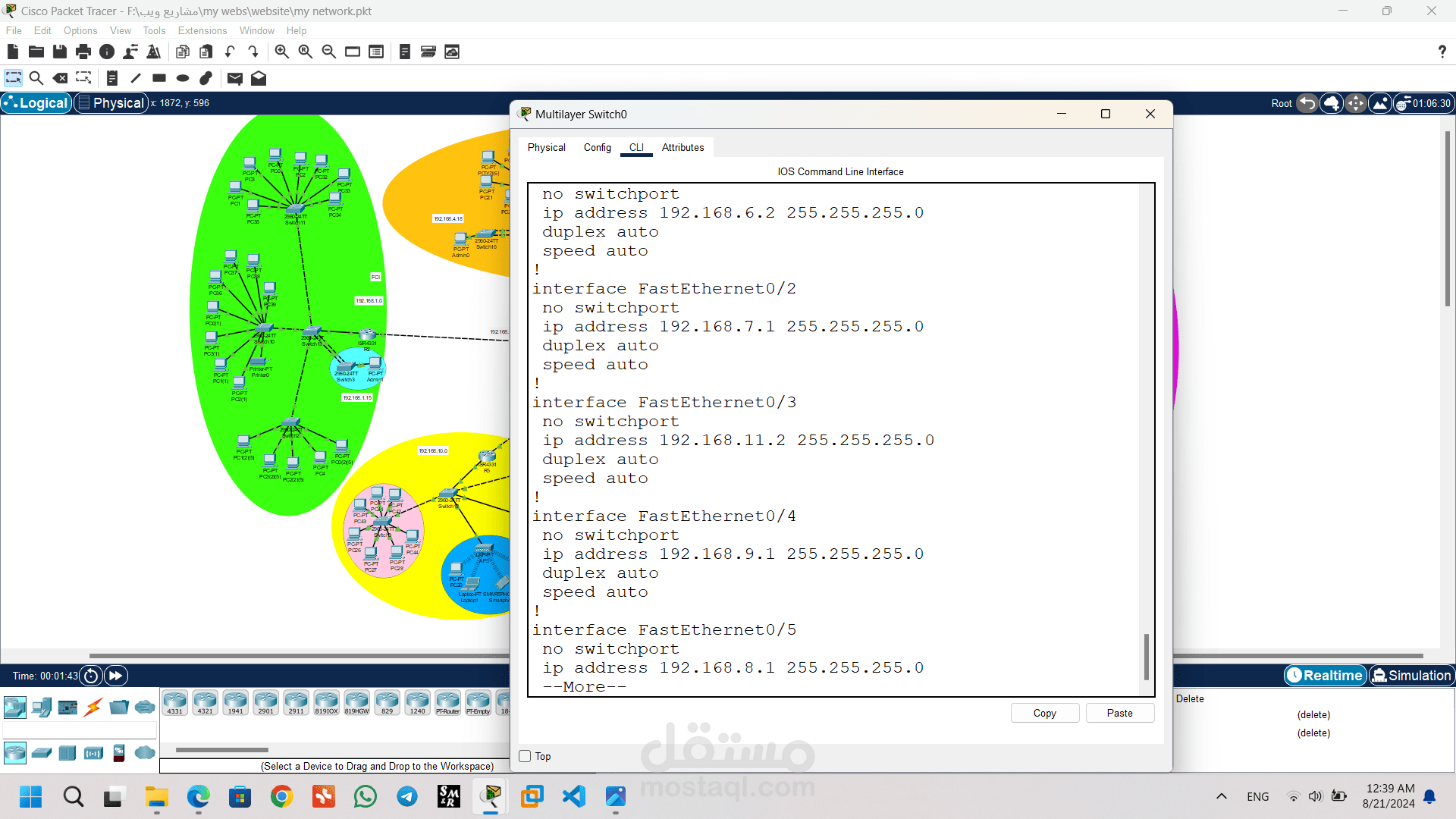
Task: Pick the 2911 router device
Action: pos(296,703)
